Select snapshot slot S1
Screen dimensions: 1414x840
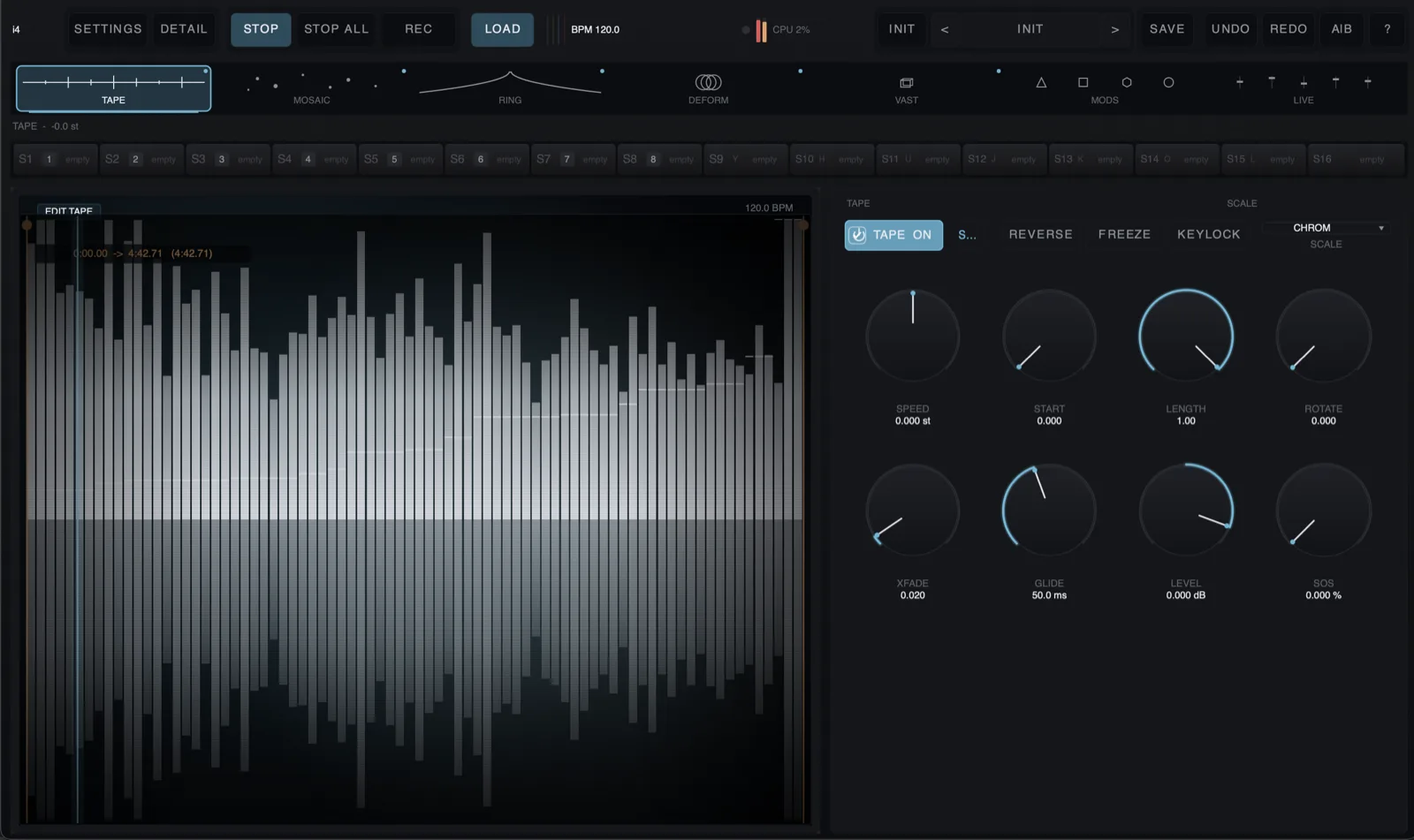click(54, 159)
